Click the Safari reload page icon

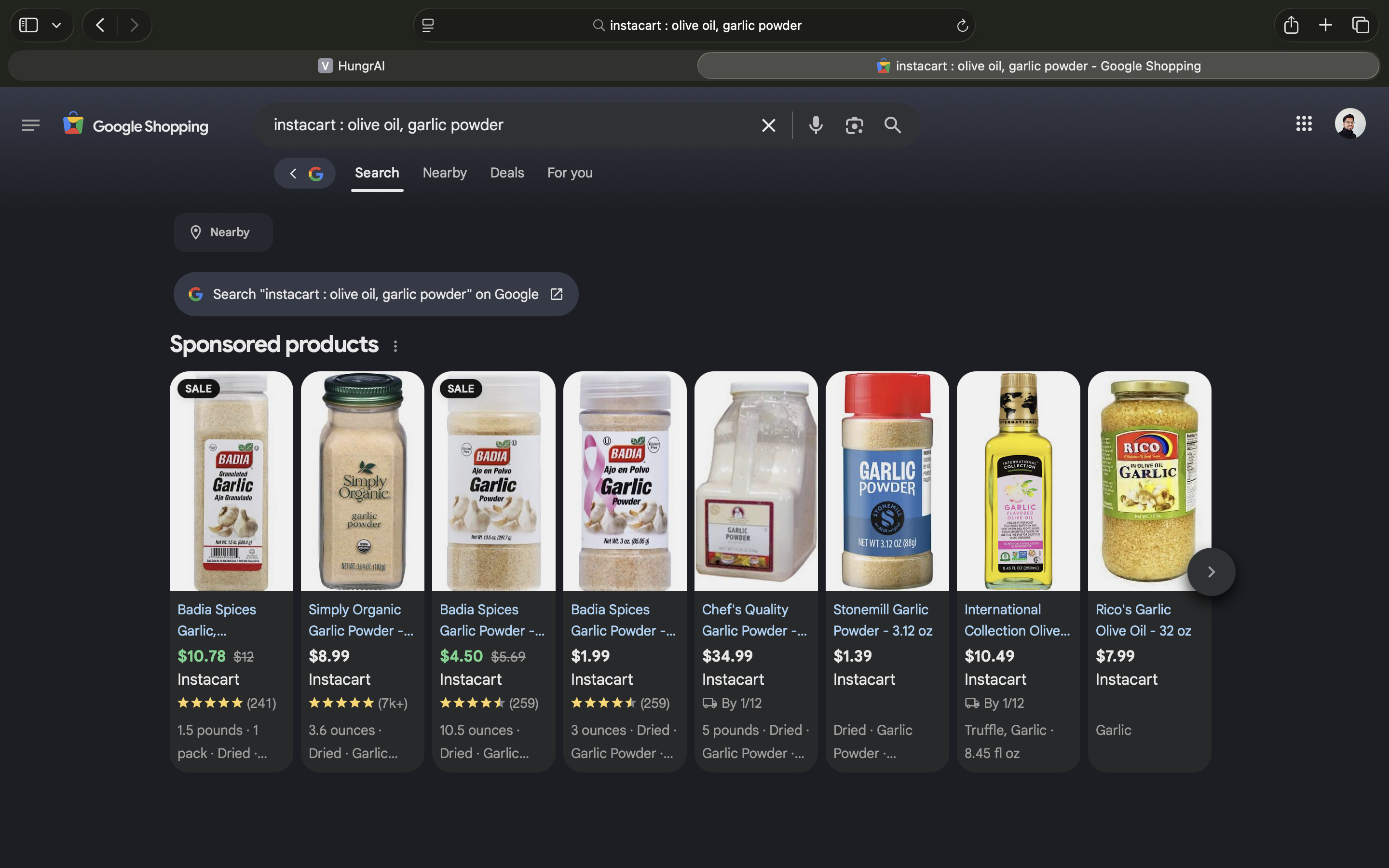[x=962, y=25]
